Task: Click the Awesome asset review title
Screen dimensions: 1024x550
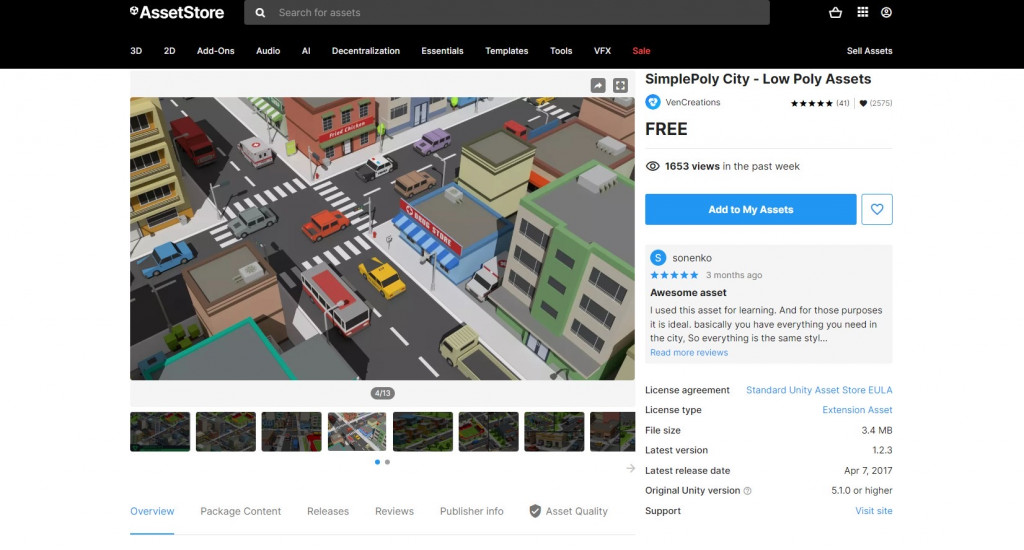Action: [x=688, y=293]
